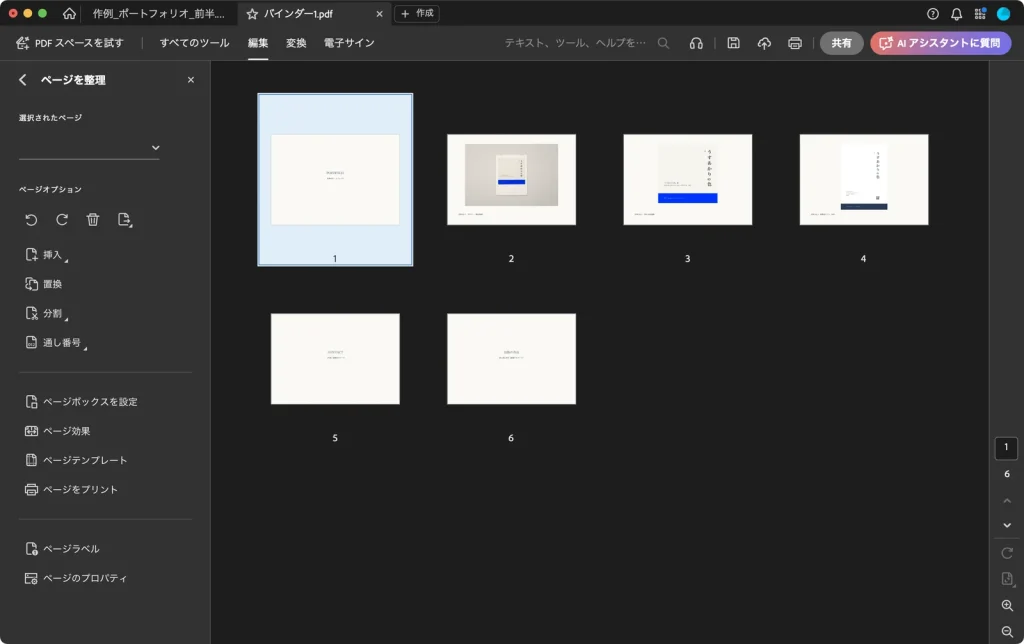Select page 3 thumbnail

[x=688, y=180]
